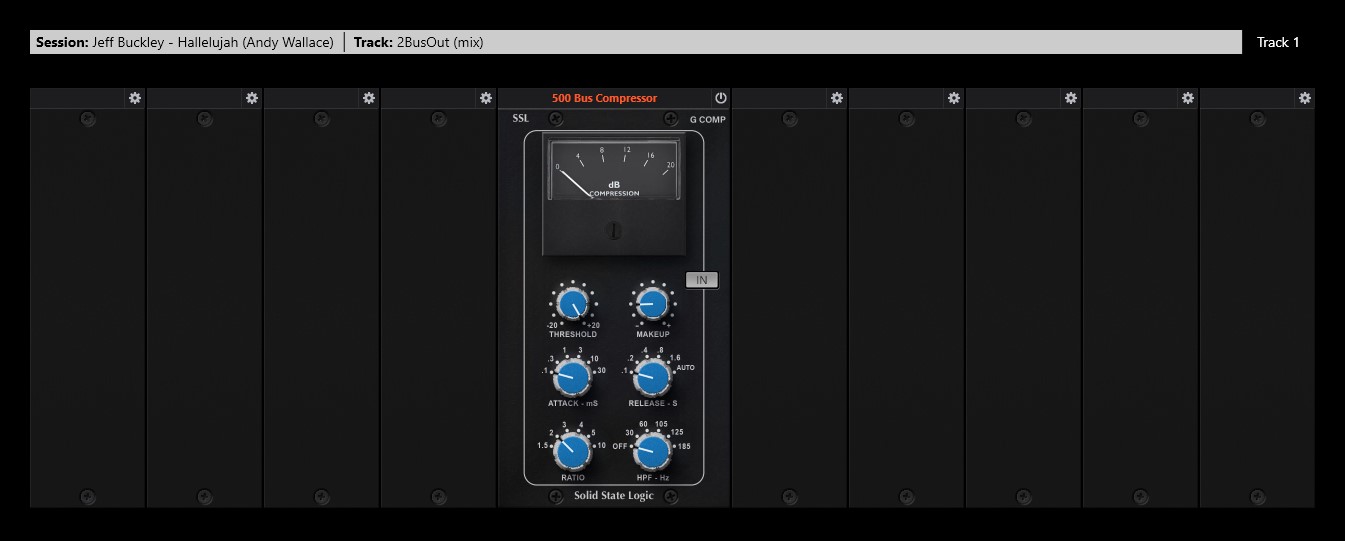Click the ATTACK - mS knob
Image resolution: width=1345 pixels, height=541 pixels.
pyautogui.click(x=572, y=379)
